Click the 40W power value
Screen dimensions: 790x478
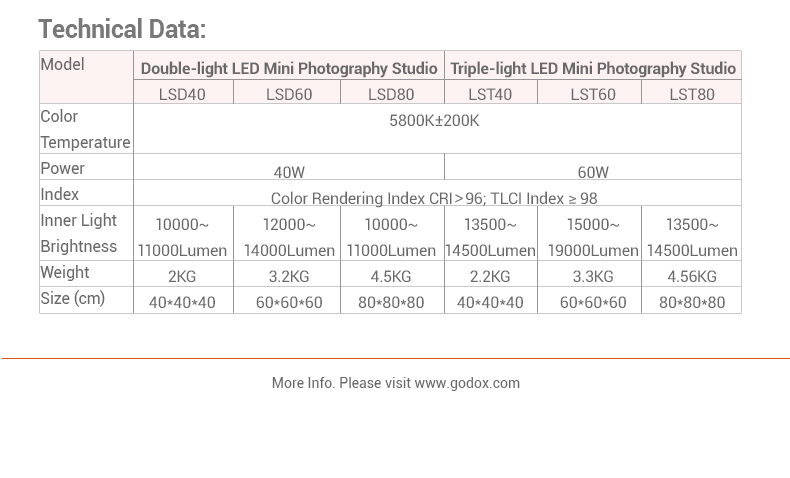[x=289, y=172]
